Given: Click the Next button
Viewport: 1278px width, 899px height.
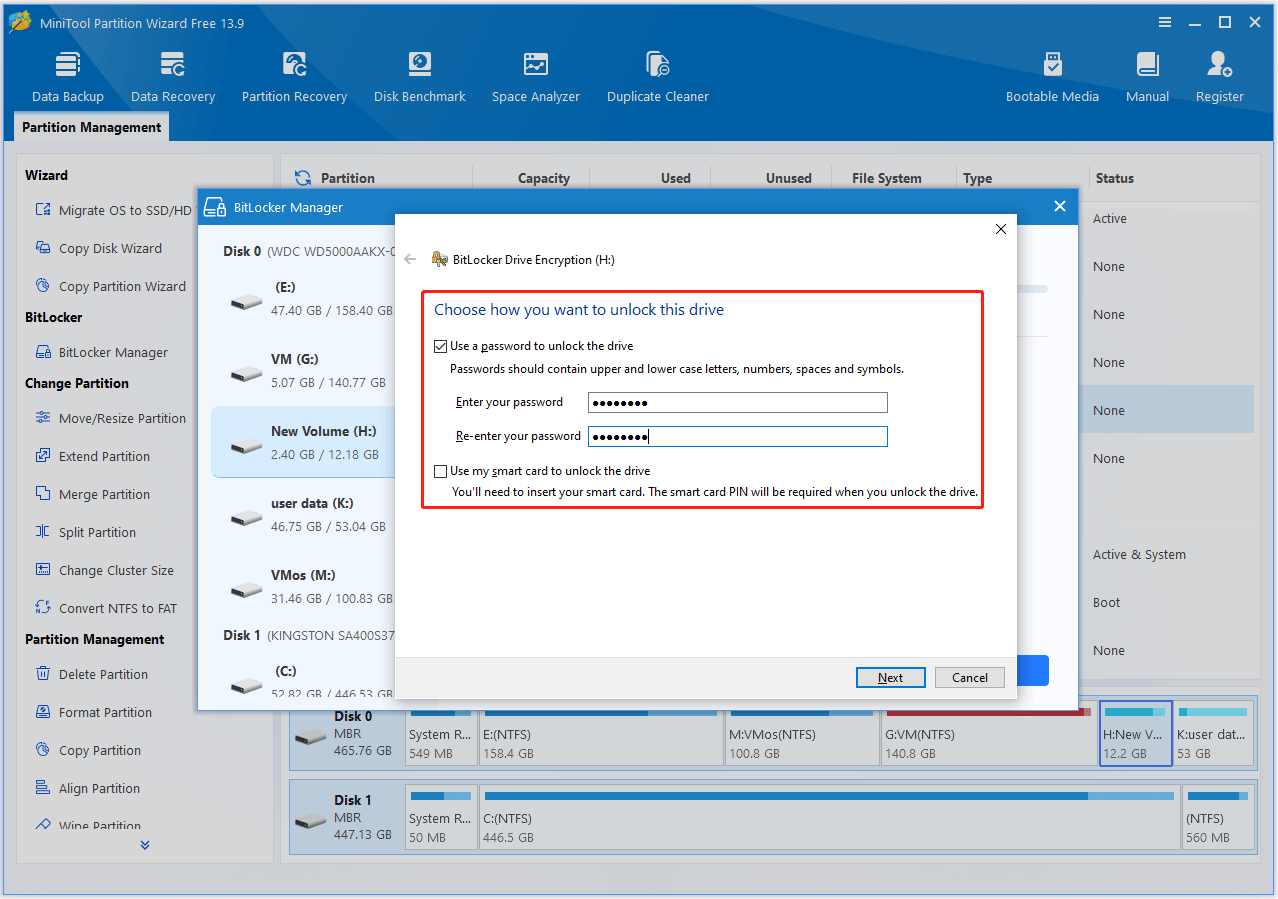Looking at the screenshot, I should click(890, 677).
